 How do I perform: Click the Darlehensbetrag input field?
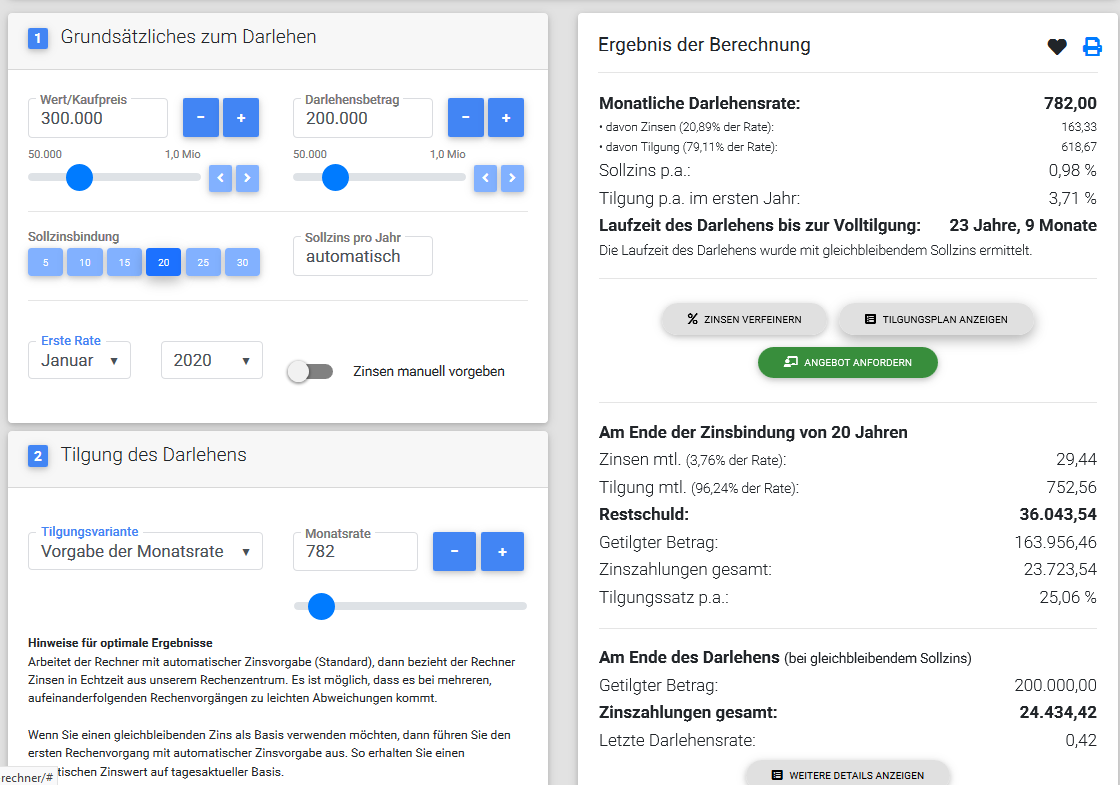[362, 118]
